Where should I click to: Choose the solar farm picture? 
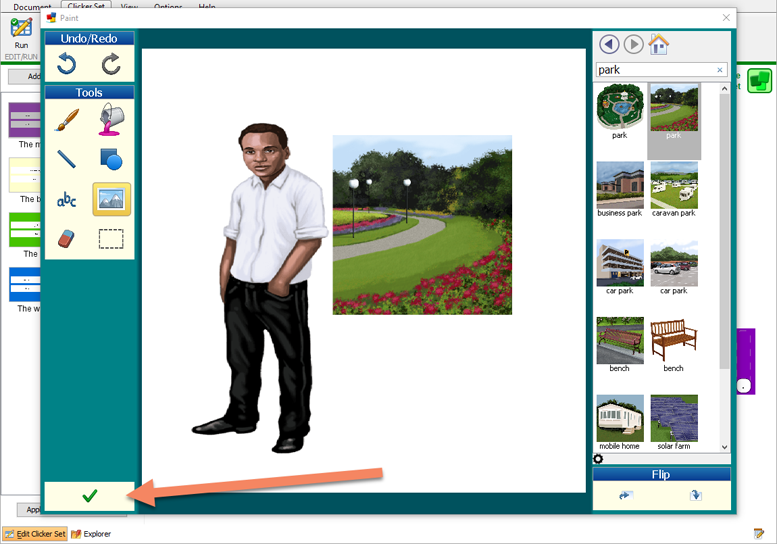674,422
